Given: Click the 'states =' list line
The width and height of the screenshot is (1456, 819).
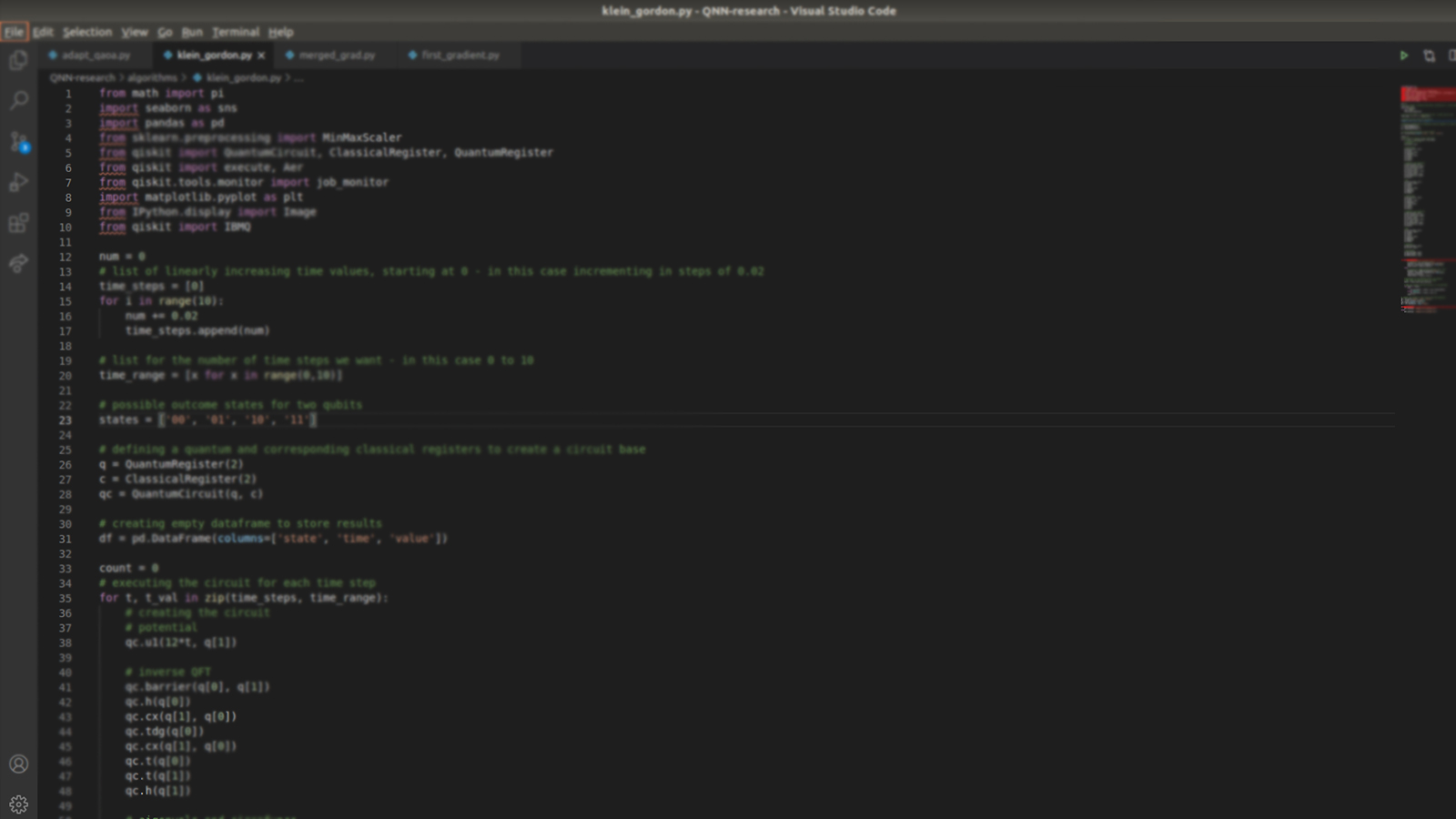Looking at the screenshot, I should coord(207,420).
